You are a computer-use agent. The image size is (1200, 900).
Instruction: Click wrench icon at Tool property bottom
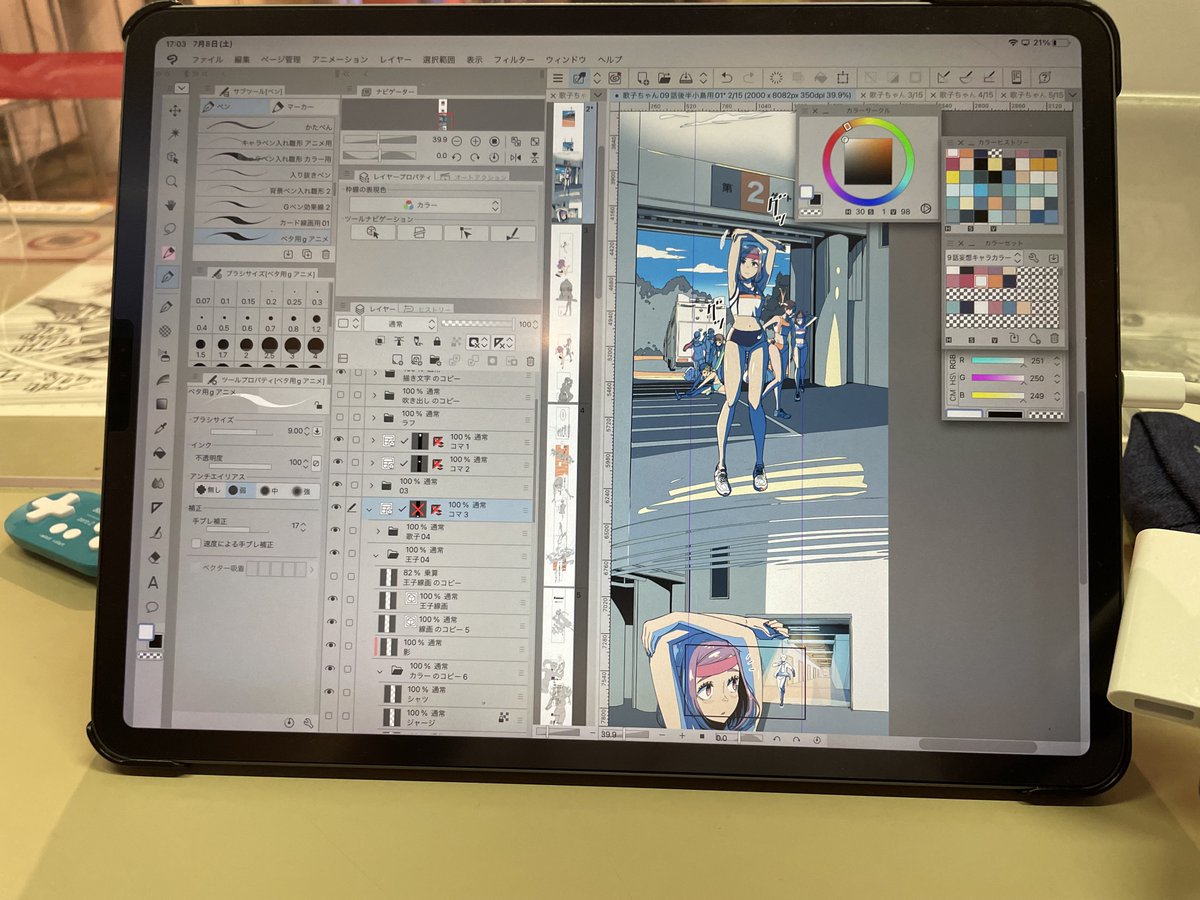click(x=307, y=722)
